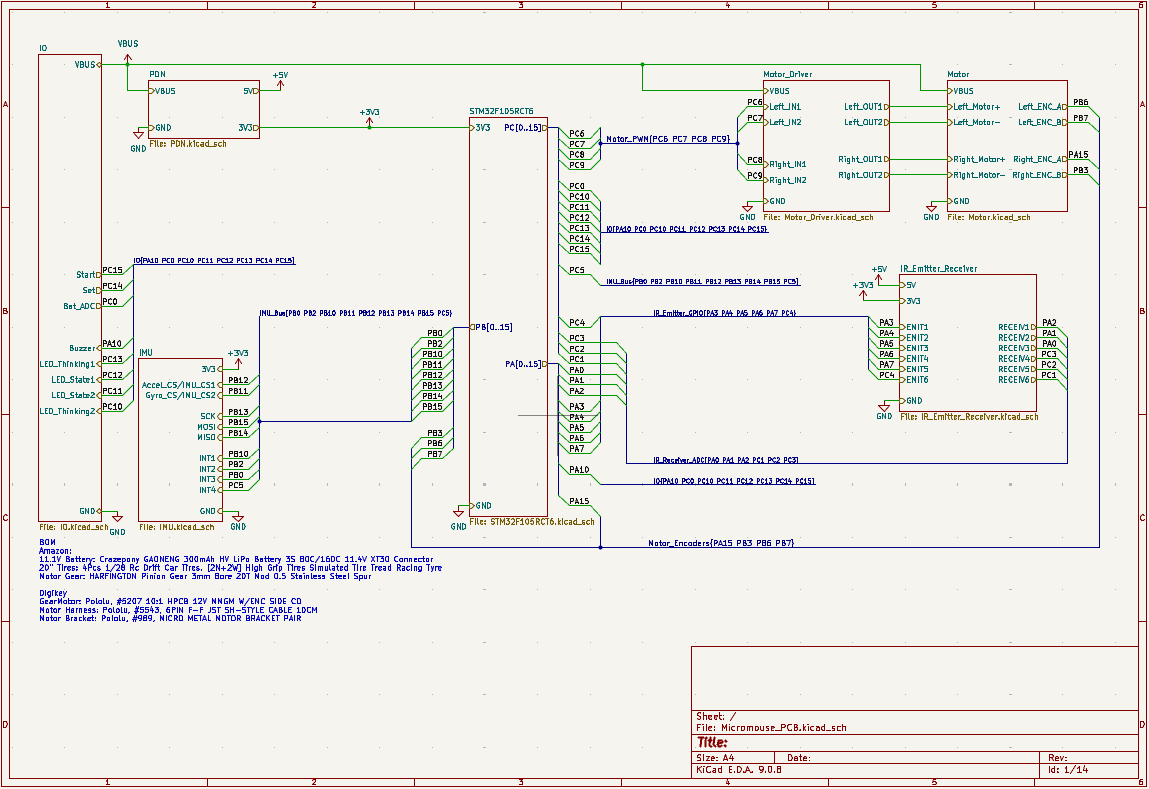
Task: Select the PC[0..15] bus pin on STM32 sheet
Action: [525, 127]
